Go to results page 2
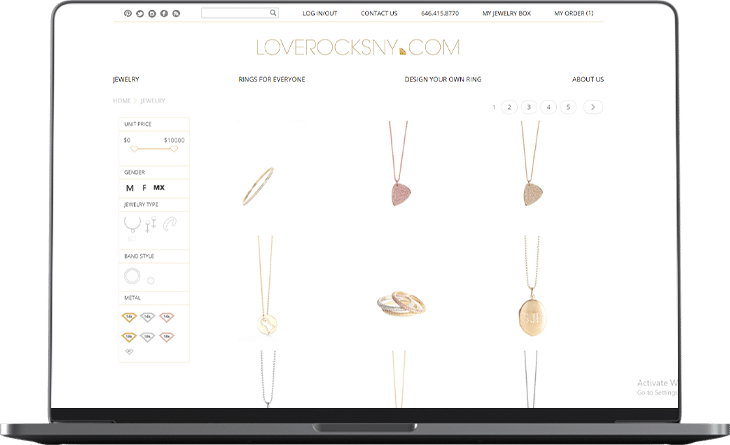The height and width of the screenshot is (445, 730). [509, 107]
